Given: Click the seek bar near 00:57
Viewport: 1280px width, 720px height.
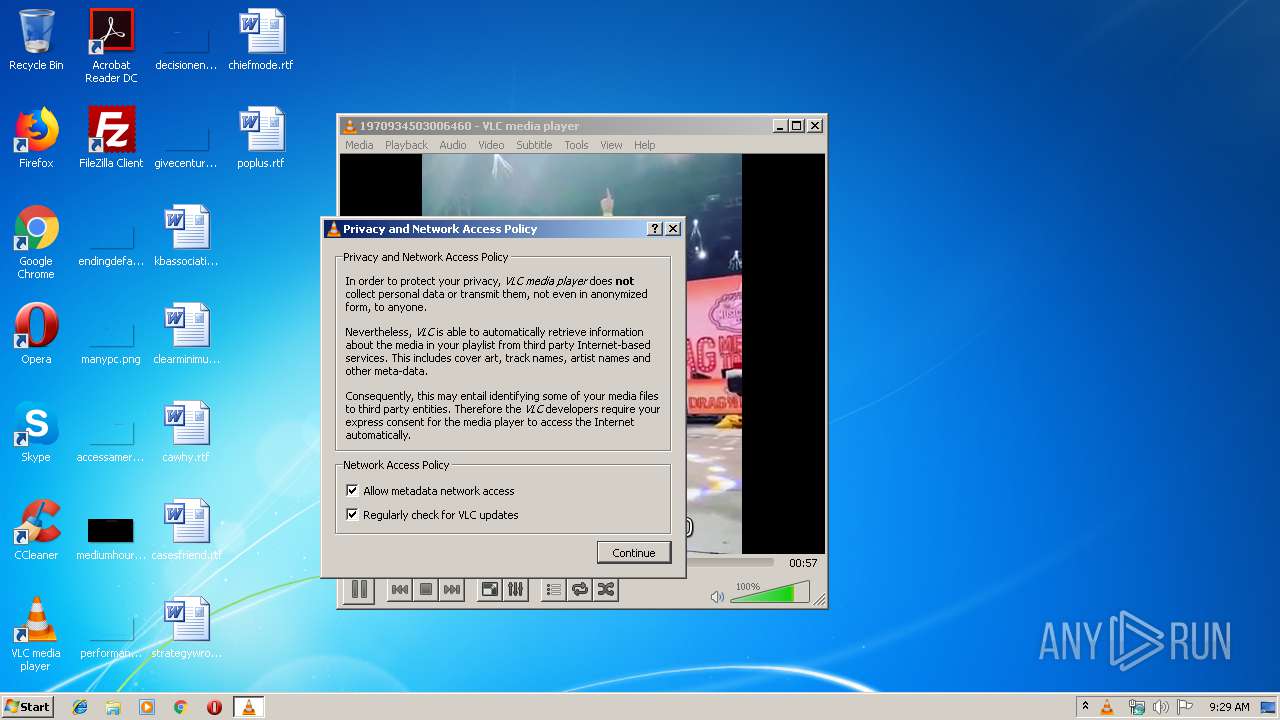Looking at the screenshot, I should (x=729, y=563).
